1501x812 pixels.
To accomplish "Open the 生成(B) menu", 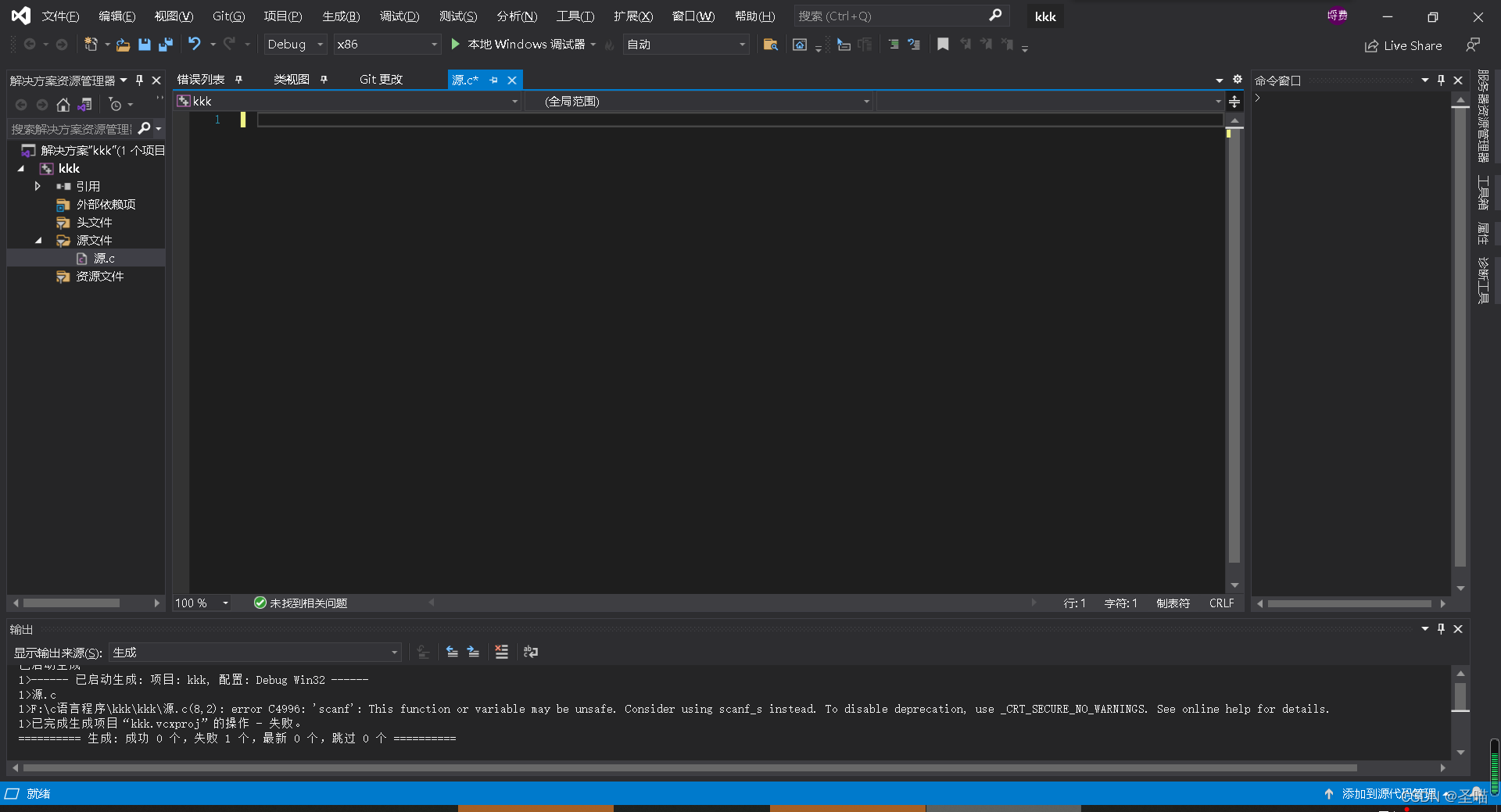I will (x=341, y=16).
